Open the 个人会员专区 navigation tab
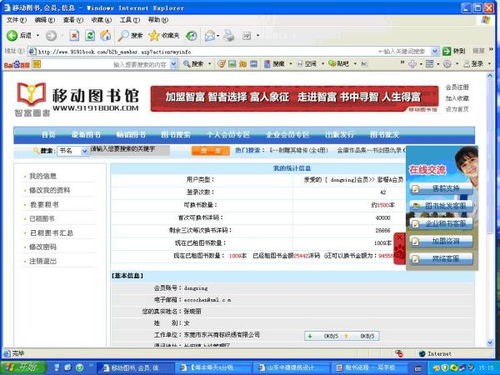The image size is (500, 375). point(228,135)
